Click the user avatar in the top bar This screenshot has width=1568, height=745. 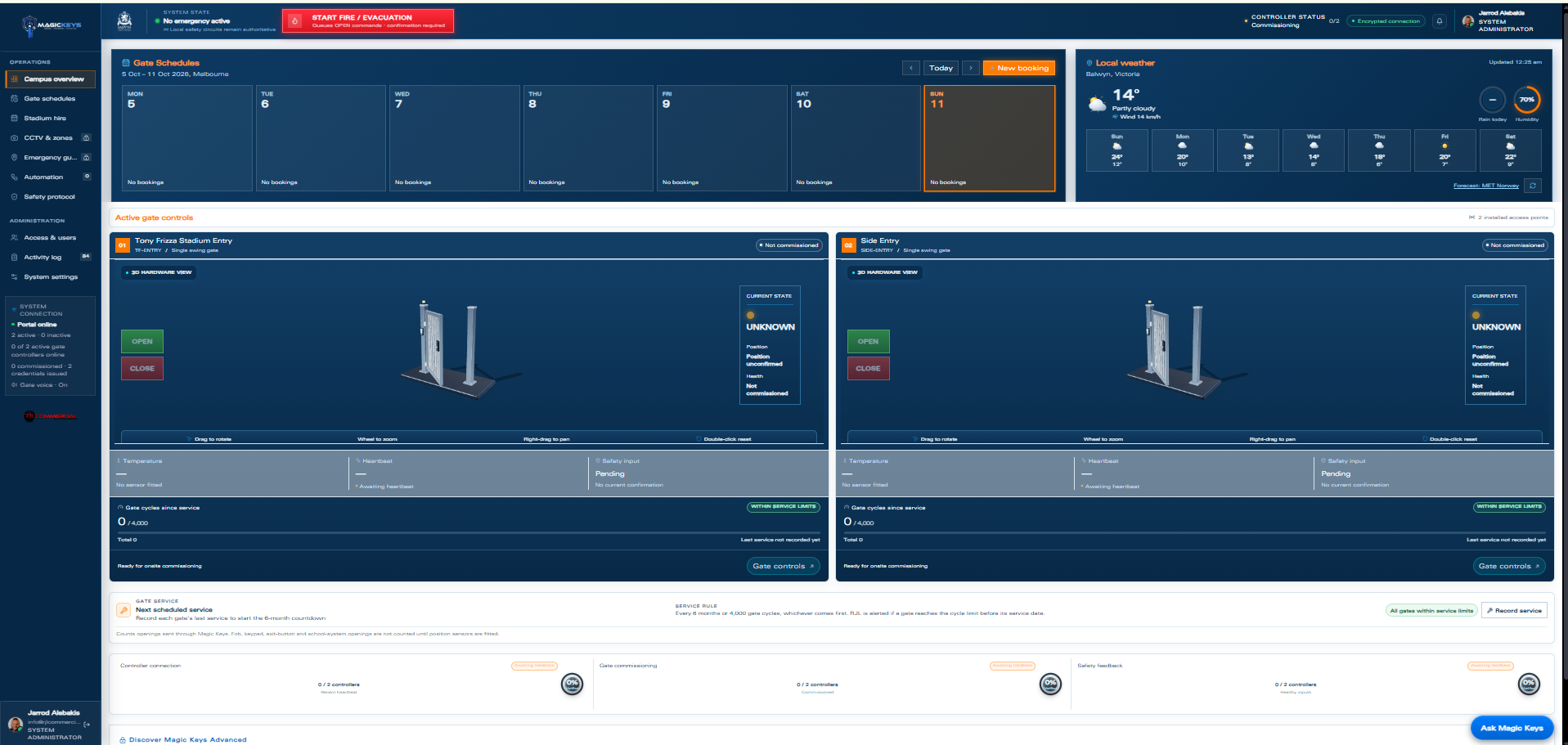(1468, 21)
